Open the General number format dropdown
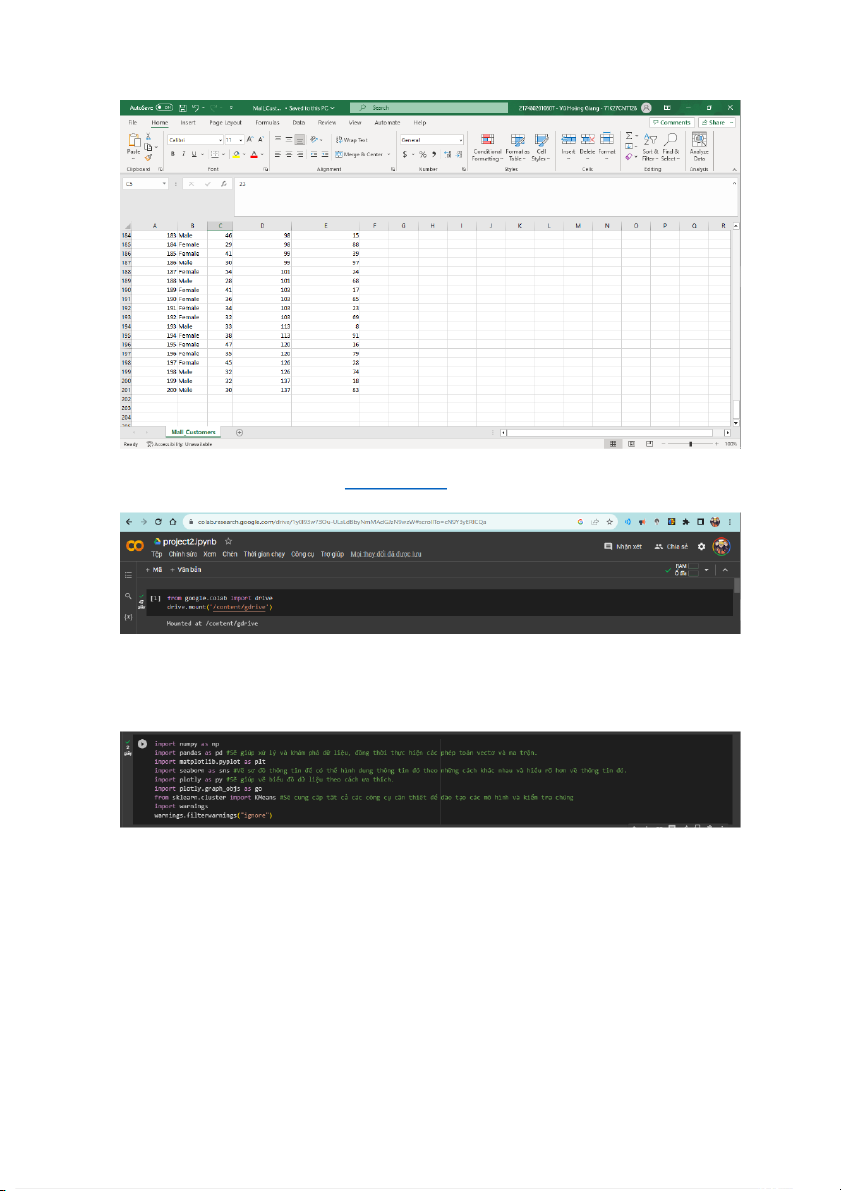The width and height of the screenshot is (841, 1191). click(460, 141)
